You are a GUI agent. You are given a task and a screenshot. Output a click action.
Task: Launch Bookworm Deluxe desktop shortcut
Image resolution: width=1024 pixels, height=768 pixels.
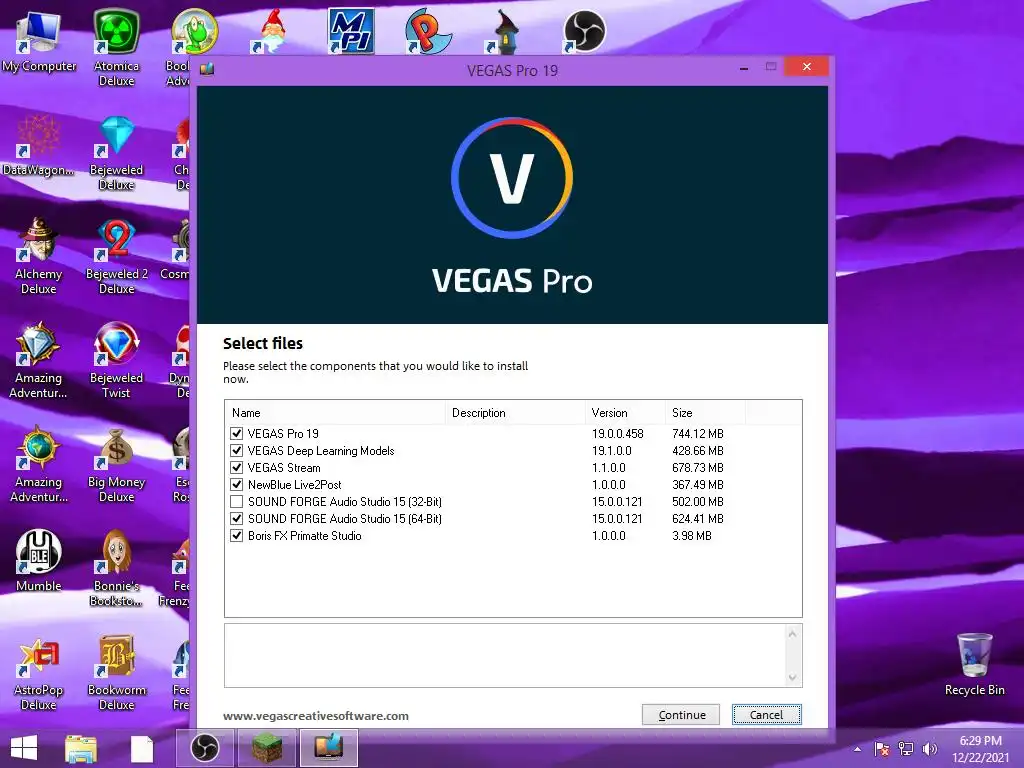click(x=116, y=673)
